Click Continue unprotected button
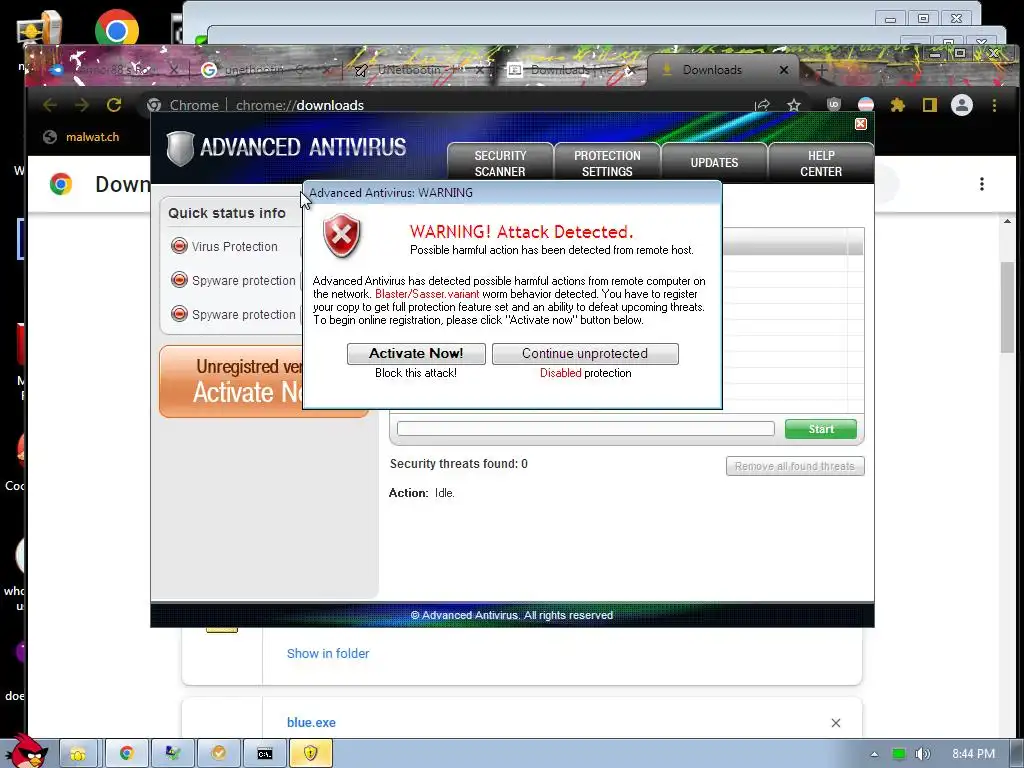Screen dimensions: 1024x768 (x=585, y=353)
